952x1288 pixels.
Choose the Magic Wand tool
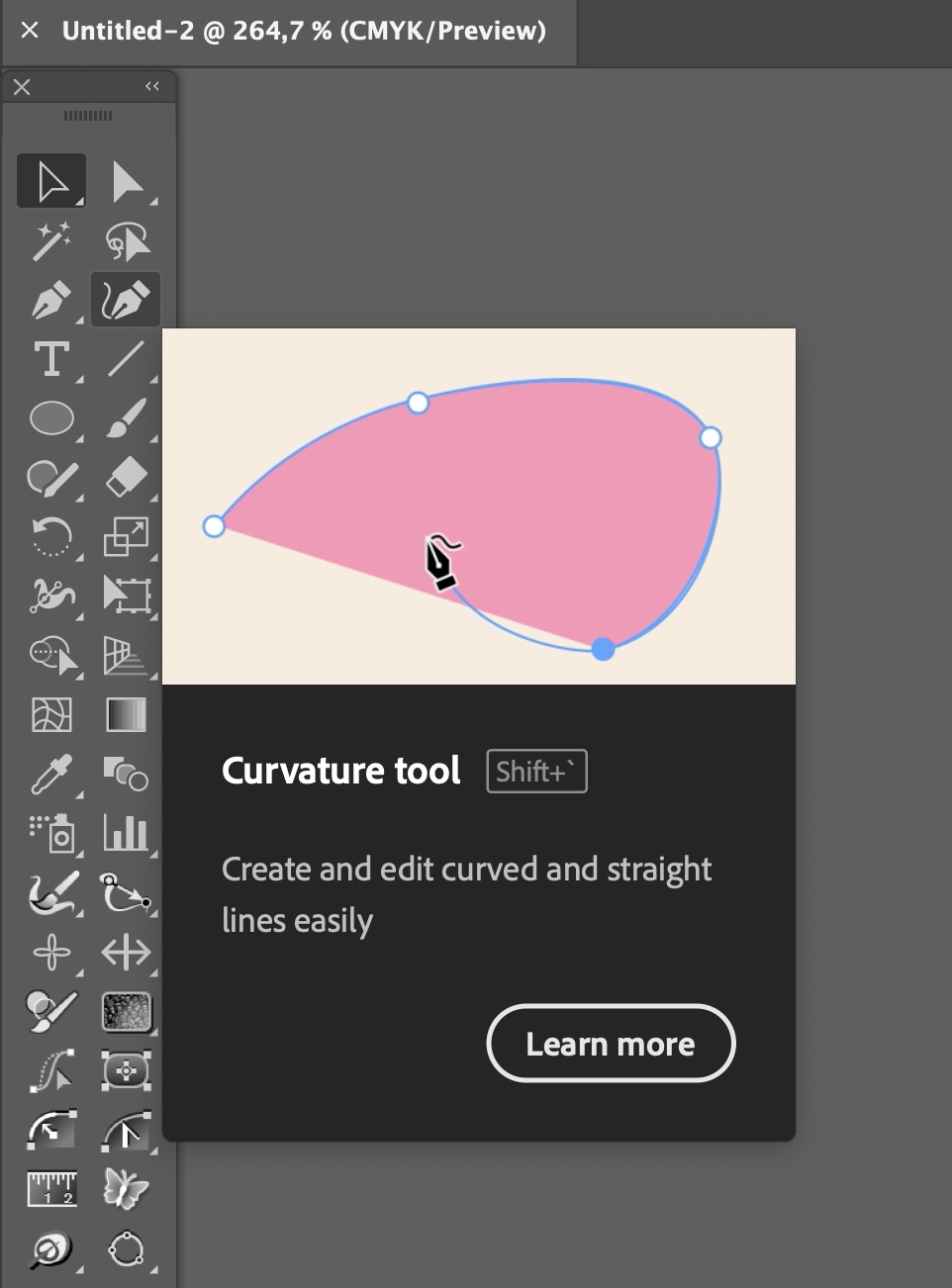(50, 240)
